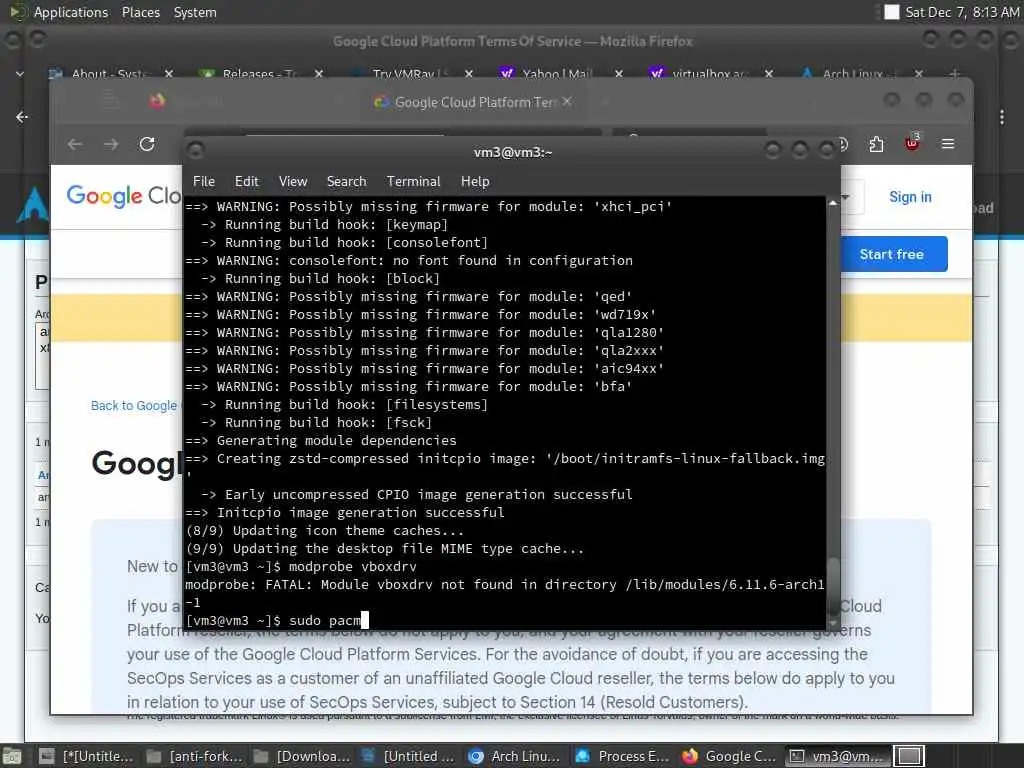Open new tab with plus in rear Firefox
1024x768 pixels.
(954, 74)
